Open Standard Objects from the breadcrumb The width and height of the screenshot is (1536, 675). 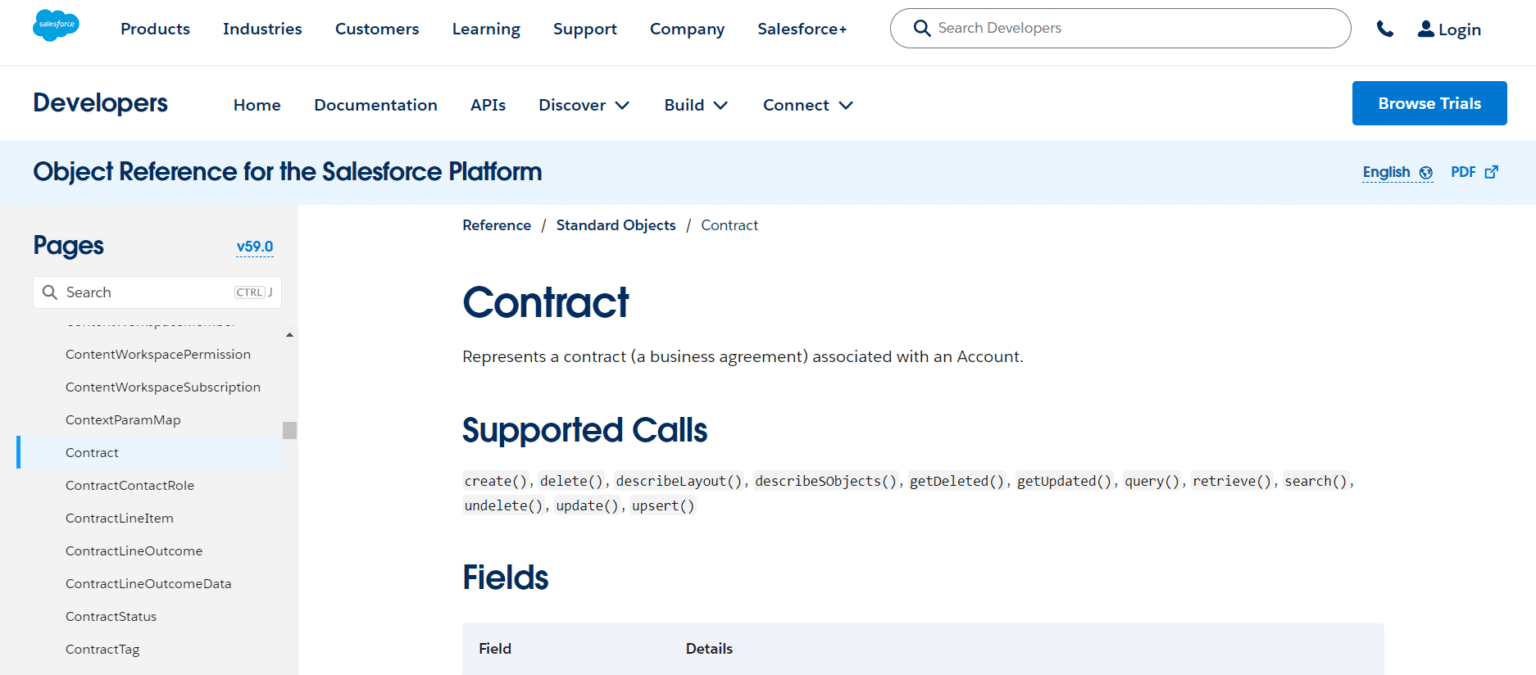616,224
